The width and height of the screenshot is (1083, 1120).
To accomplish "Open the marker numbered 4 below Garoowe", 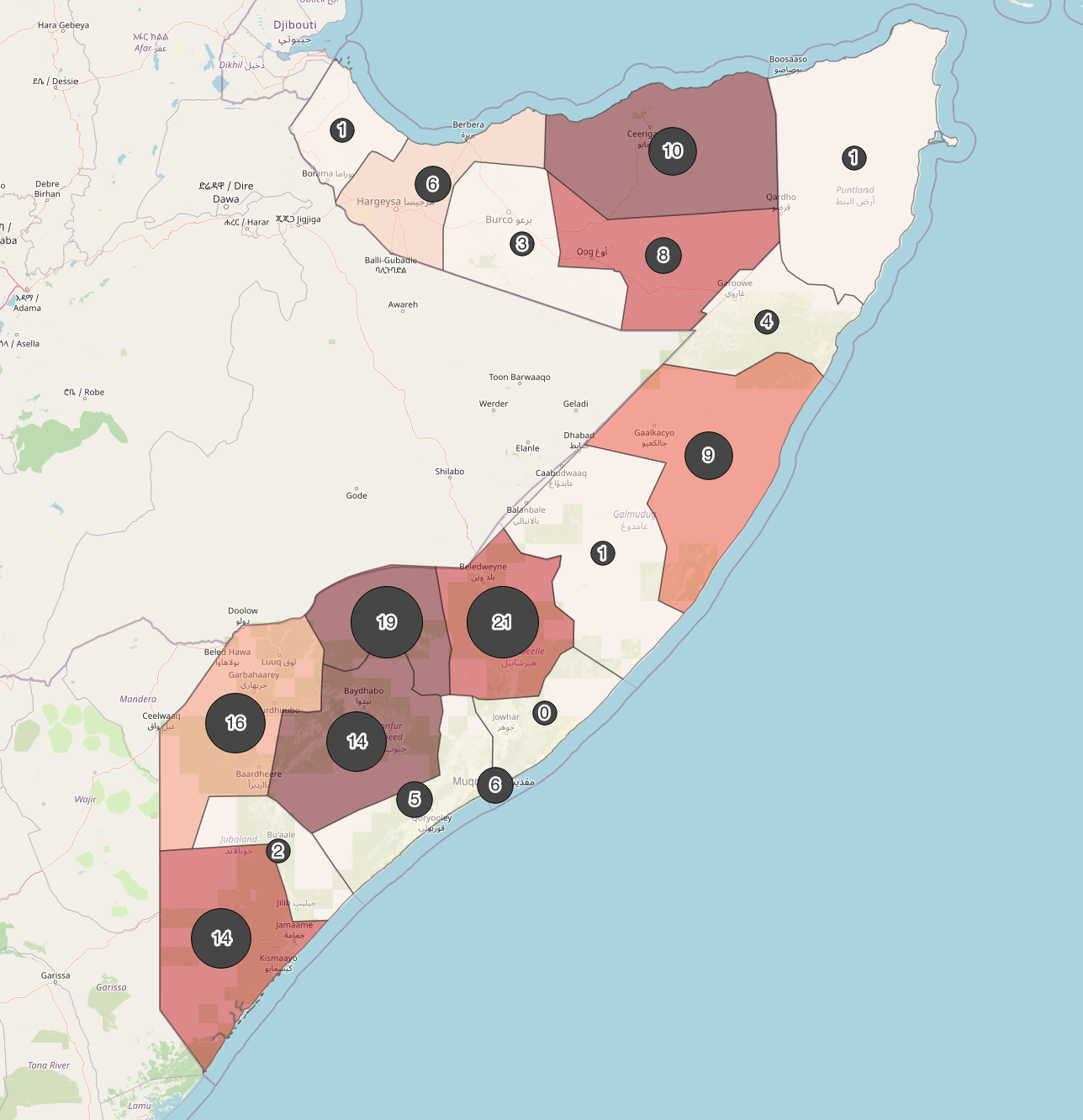I will (x=766, y=322).
